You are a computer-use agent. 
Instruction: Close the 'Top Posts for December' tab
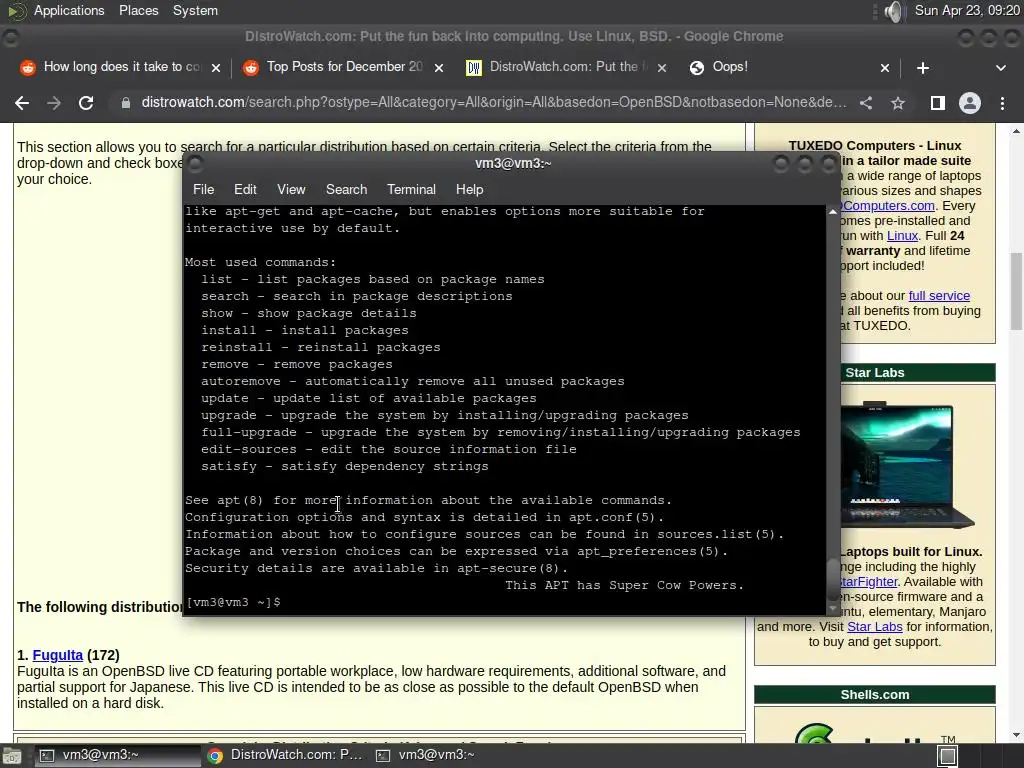[x=439, y=68]
